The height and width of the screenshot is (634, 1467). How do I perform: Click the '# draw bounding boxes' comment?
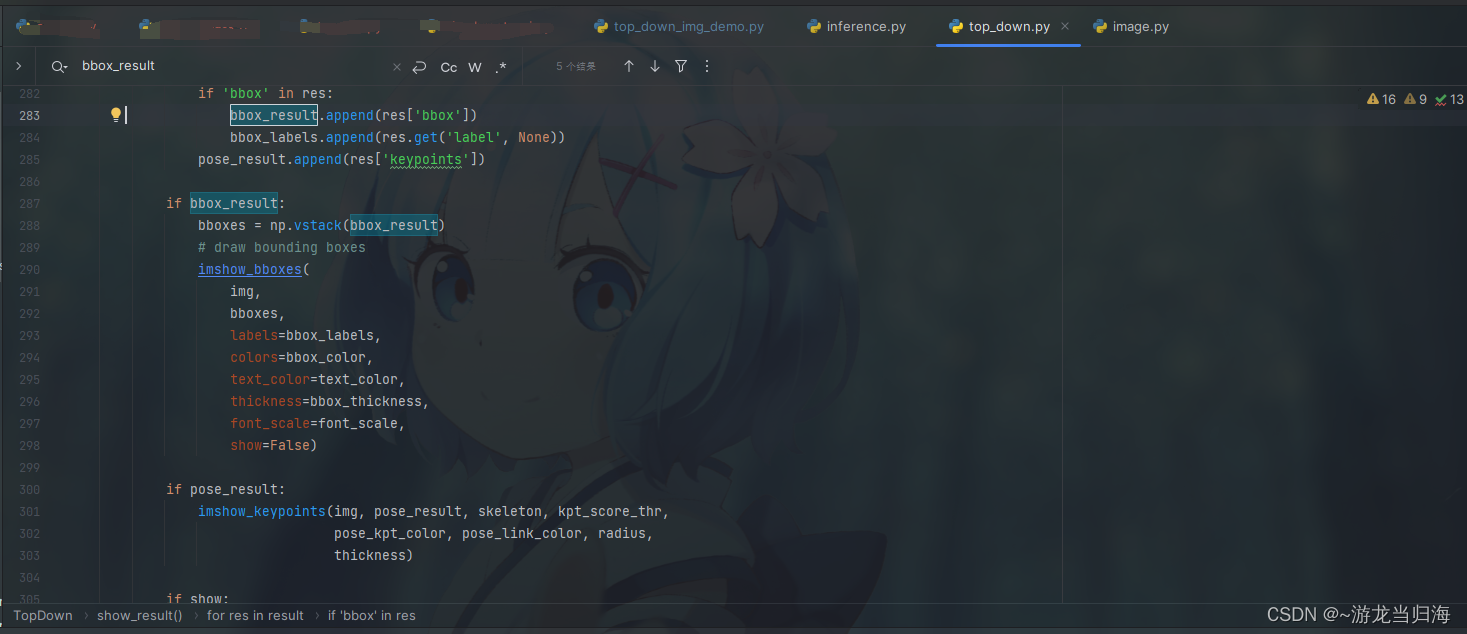[282, 247]
